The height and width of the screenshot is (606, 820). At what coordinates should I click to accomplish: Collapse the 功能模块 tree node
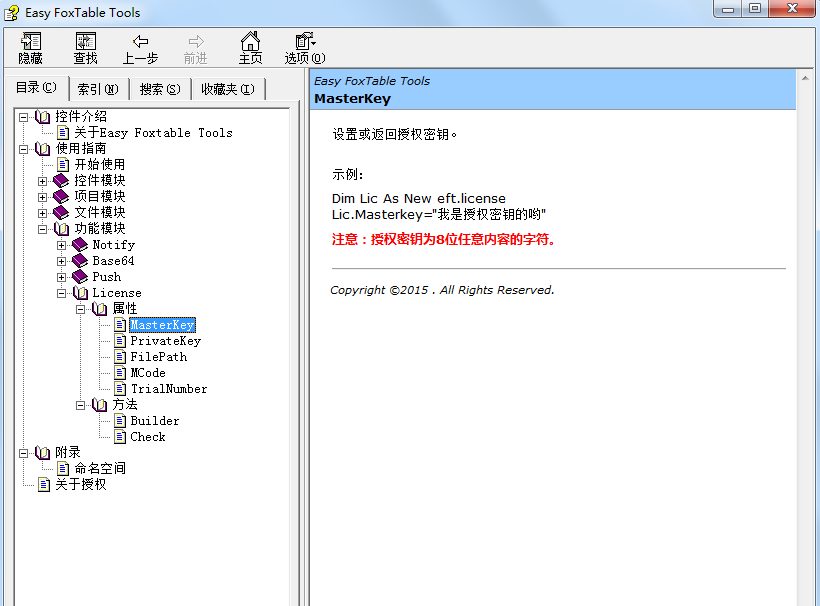(42, 229)
